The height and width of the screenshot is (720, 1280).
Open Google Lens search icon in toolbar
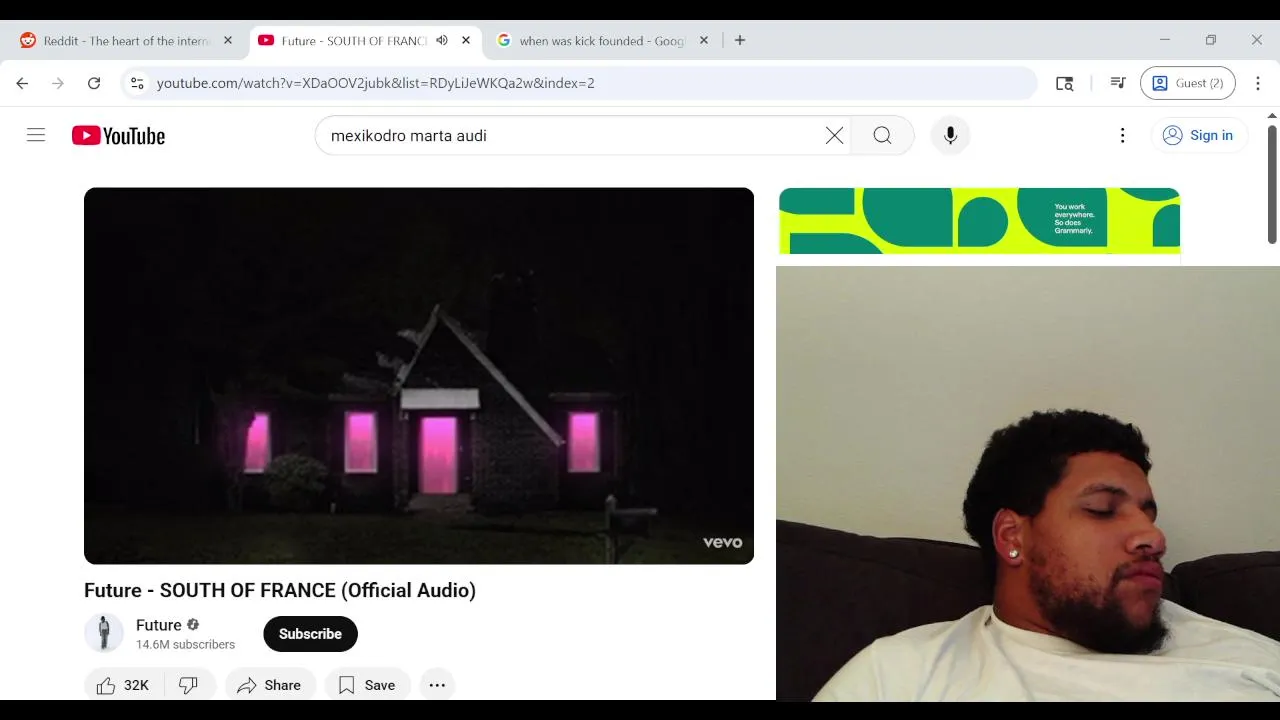click(1064, 83)
